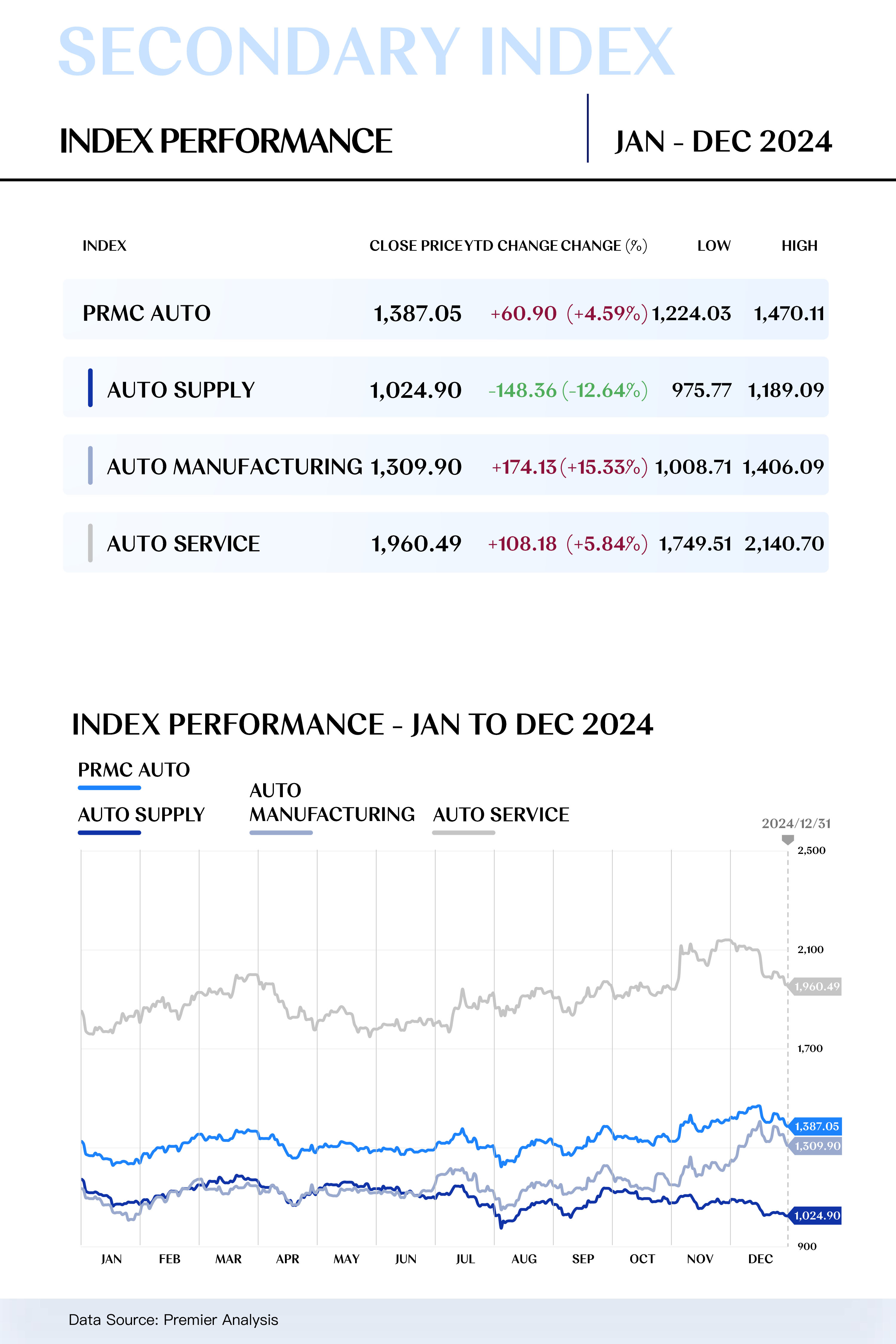Click the 2024/12/31 date marker arrow
Screen dimensions: 896x1344
tap(787, 840)
